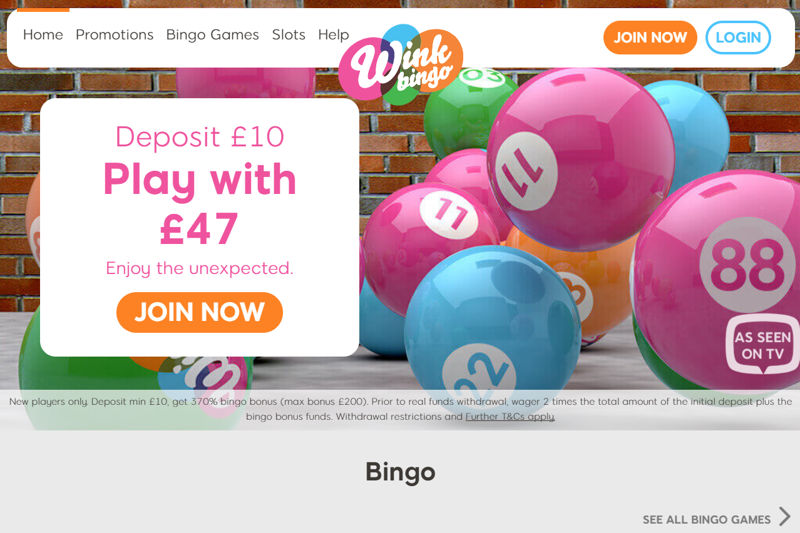Click the chevron beside See All Bingo Games
Image resolution: width=800 pixels, height=533 pixels.
785,516
